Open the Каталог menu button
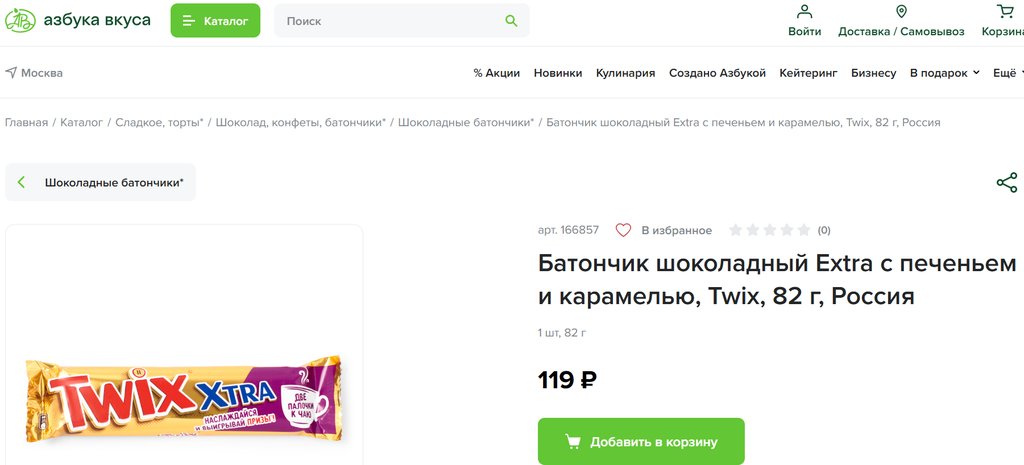Image resolution: width=1024 pixels, height=465 pixels. click(x=215, y=20)
